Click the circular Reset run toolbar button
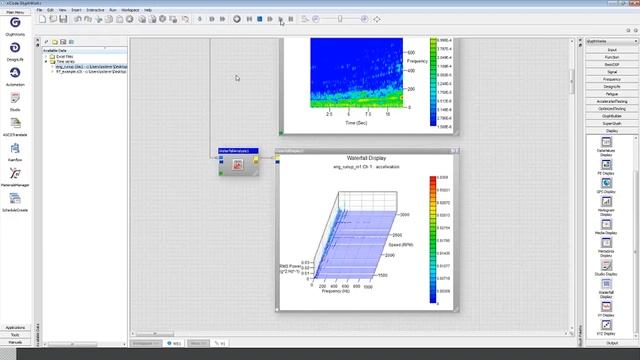The width and height of the screenshot is (640, 360). coord(237,19)
